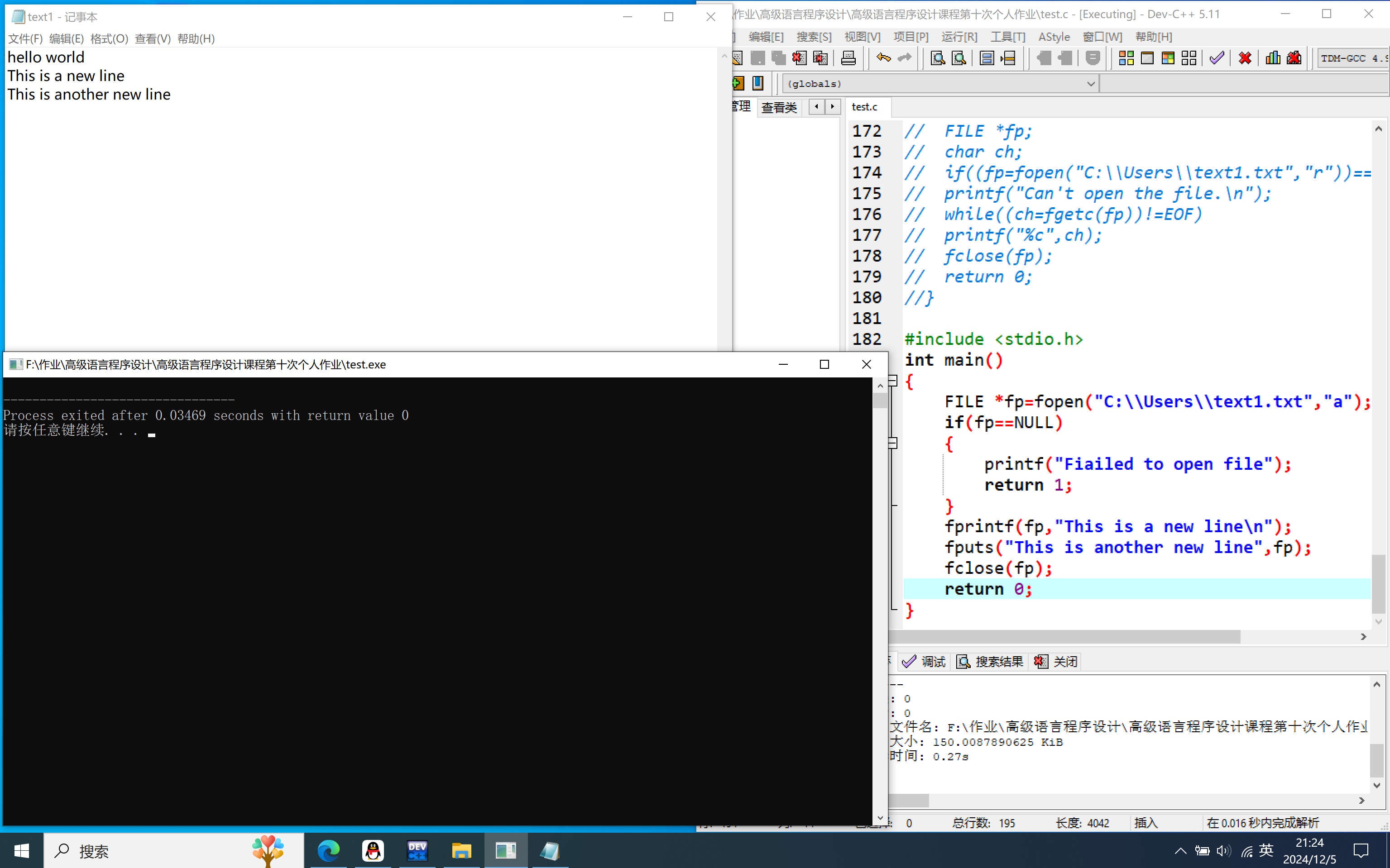Click the Find magnifier icon
Viewport: 1390px width, 868px height.
[937, 58]
